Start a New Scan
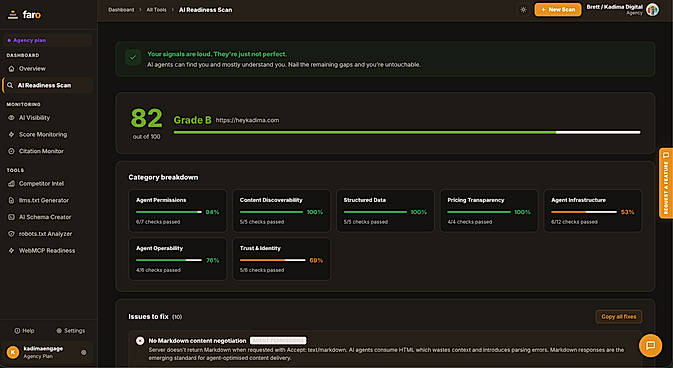The width and height of the screenshot is (673, 368). [x=558, y=10]
